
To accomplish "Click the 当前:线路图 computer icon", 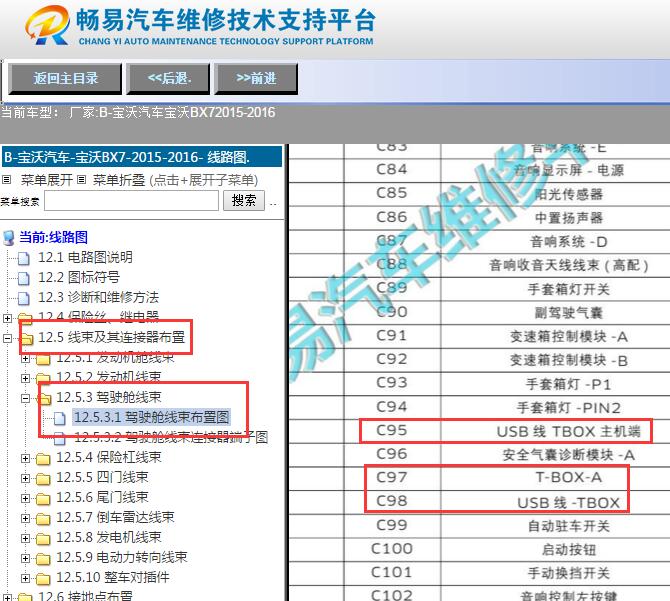I will [x=9, y=237].
